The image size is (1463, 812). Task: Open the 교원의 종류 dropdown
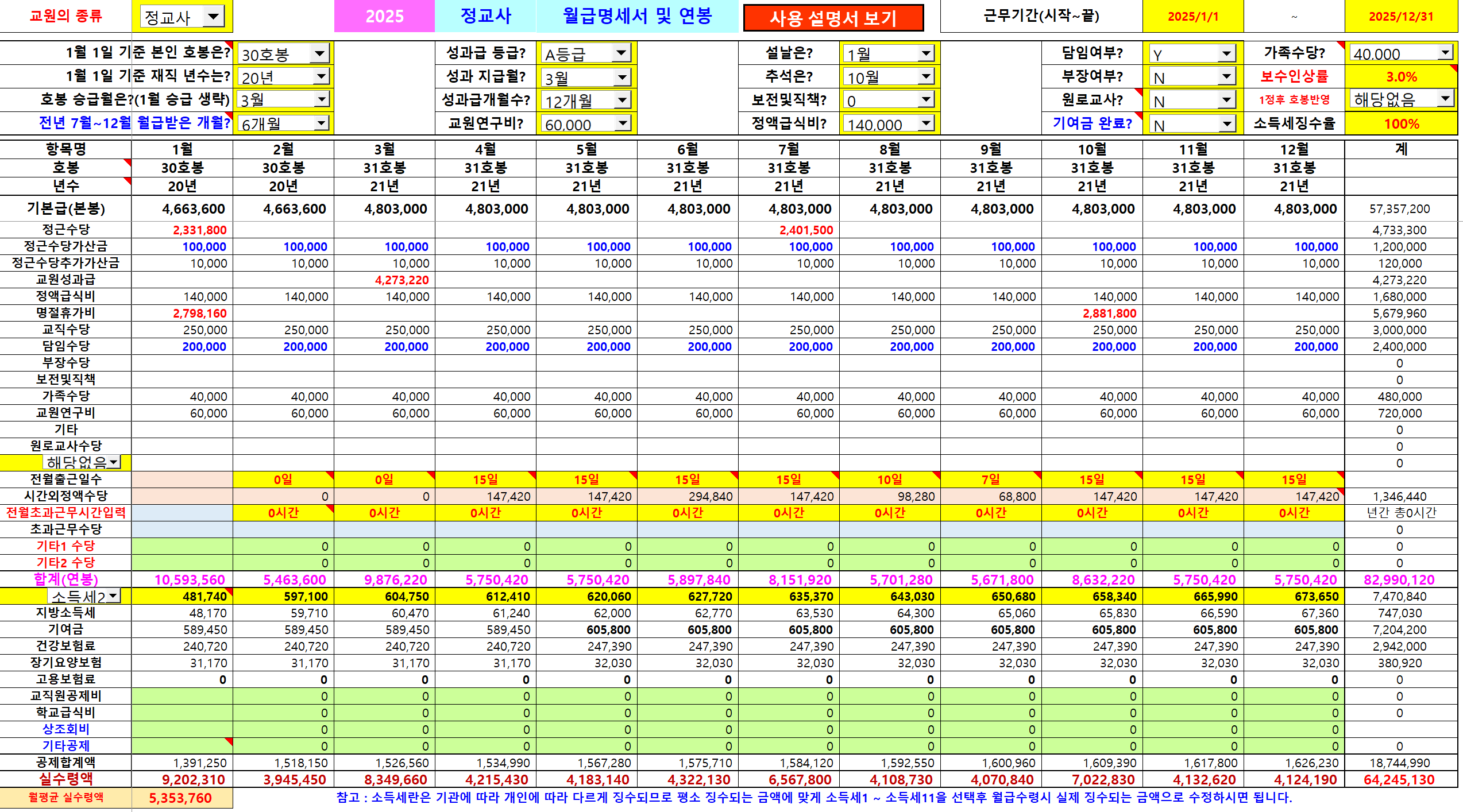213,17
